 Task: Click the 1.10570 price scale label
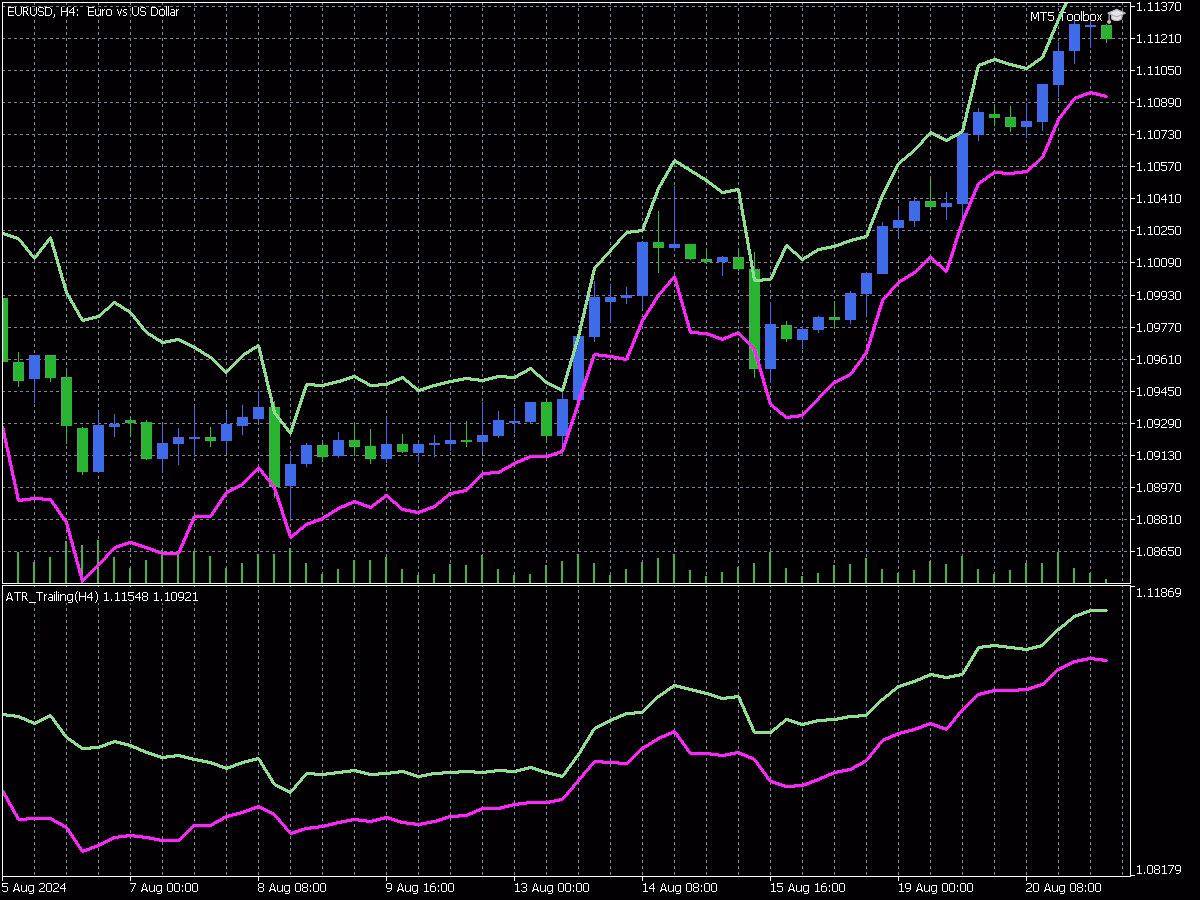(x=1159, y=166)
